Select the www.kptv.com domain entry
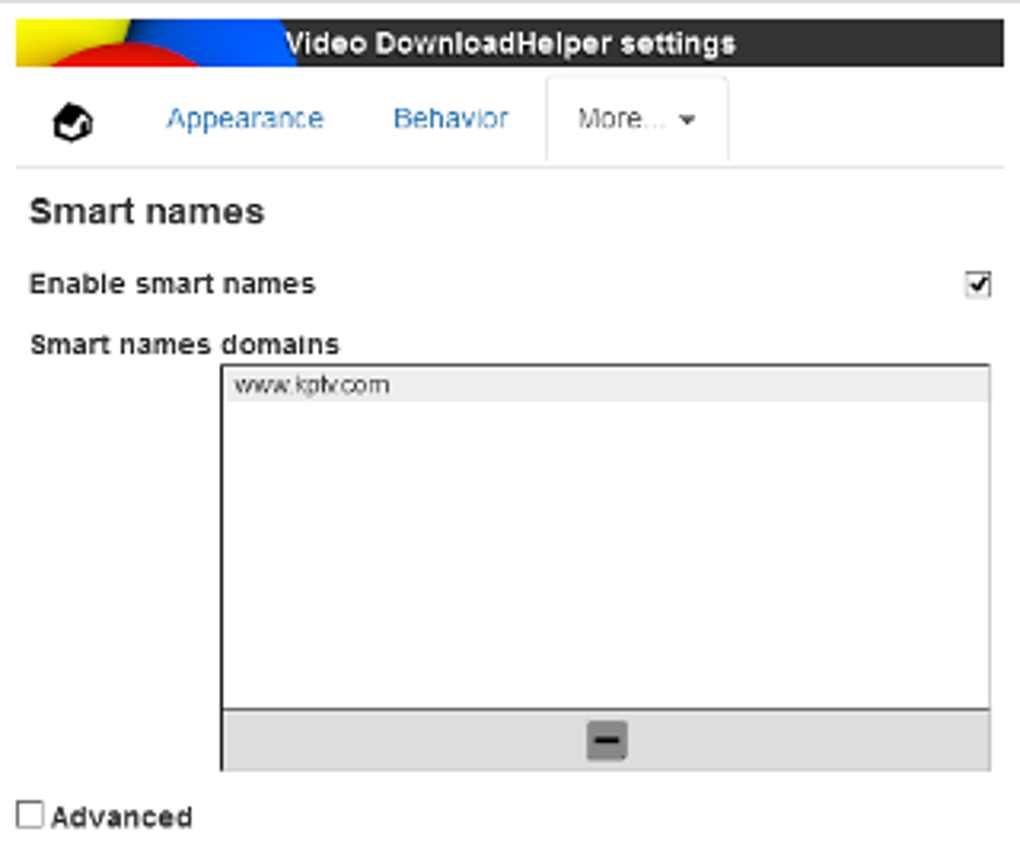Screen dimensions: 1020x864 (606, 385)
